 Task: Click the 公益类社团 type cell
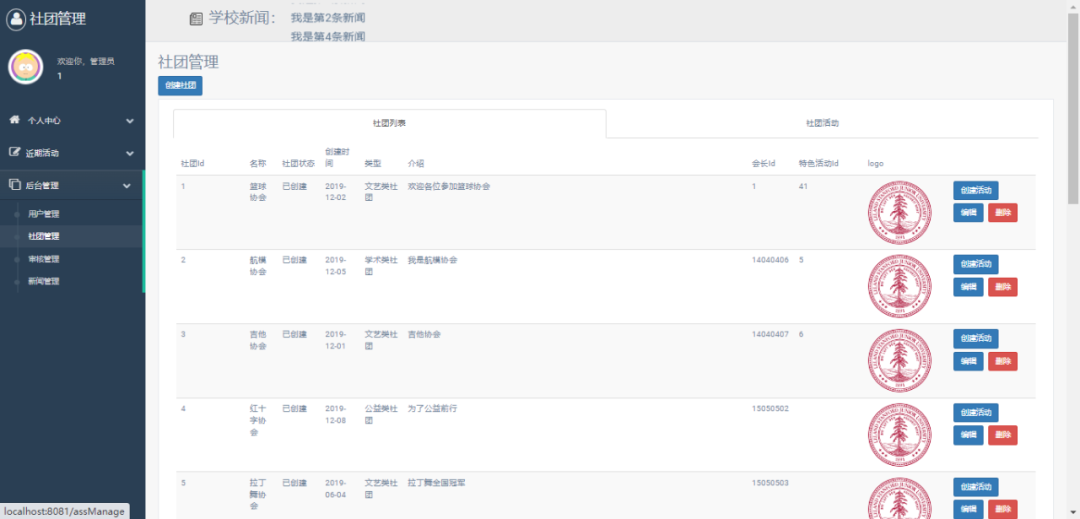381,414
